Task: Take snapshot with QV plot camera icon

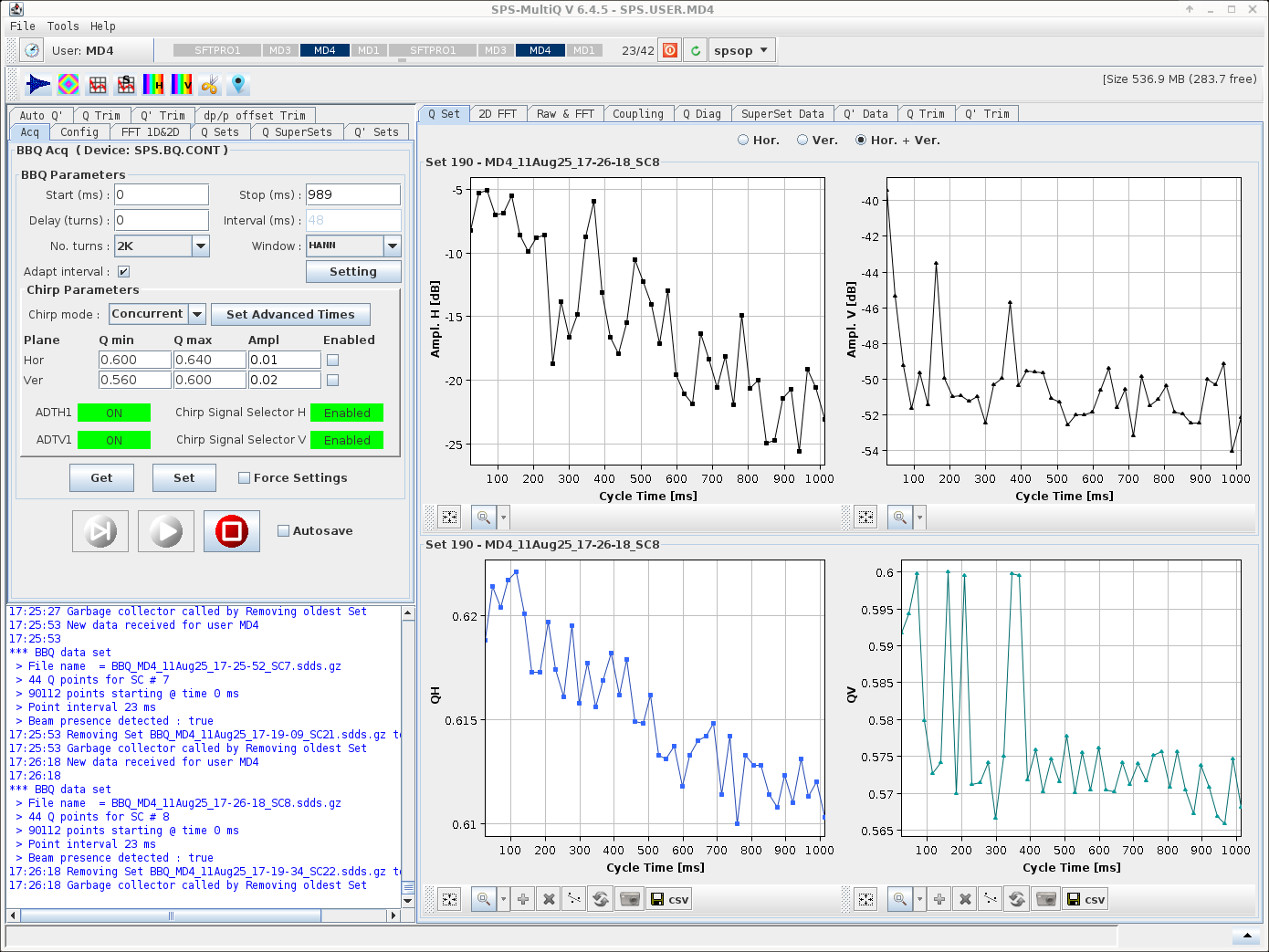Action: [1046, 899]
